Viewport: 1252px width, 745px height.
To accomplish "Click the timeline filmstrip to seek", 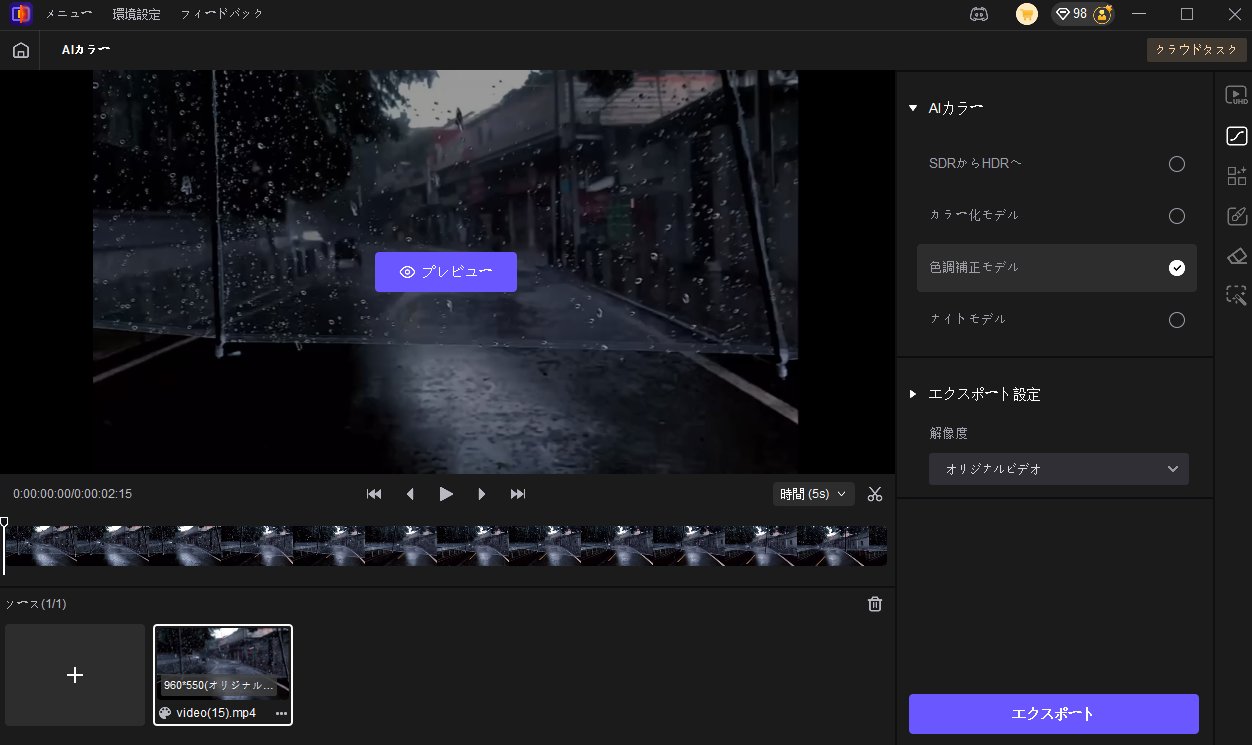I will click(x=445, y=546).
